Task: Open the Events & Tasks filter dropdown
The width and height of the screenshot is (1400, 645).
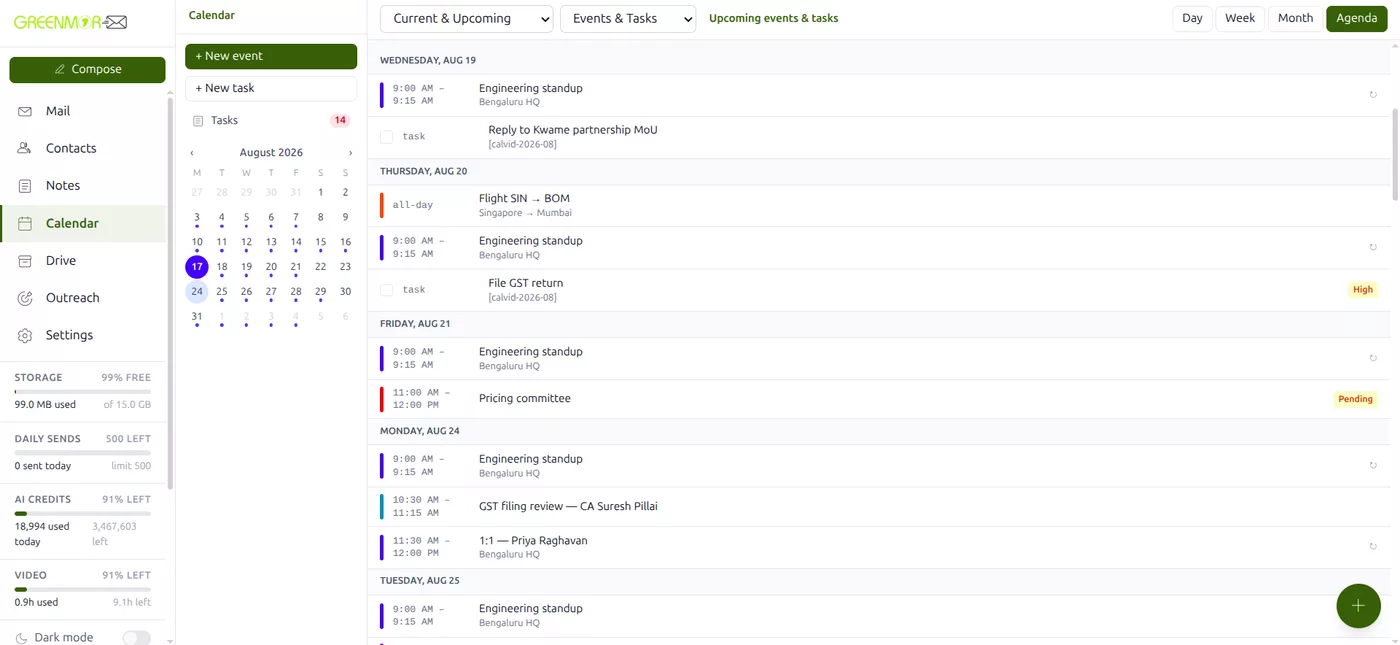Action: point(628,19)
